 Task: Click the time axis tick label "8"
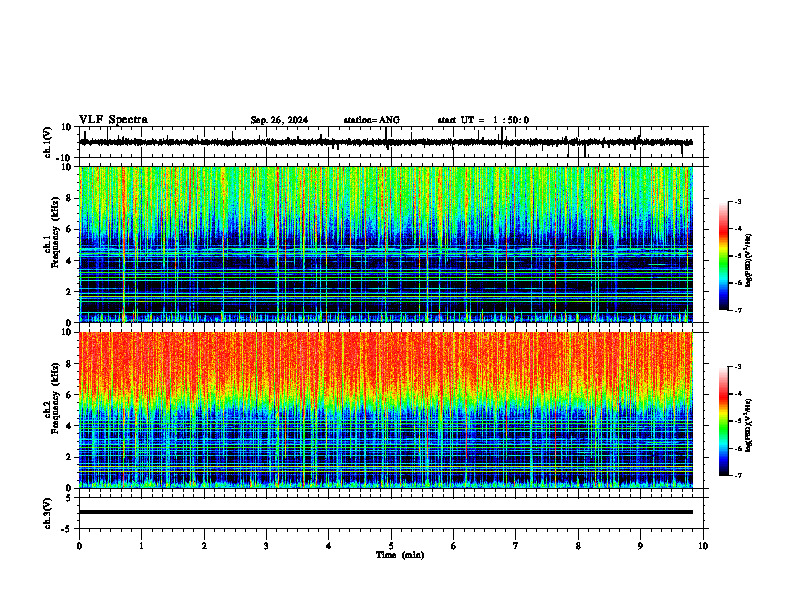(578, 546)
